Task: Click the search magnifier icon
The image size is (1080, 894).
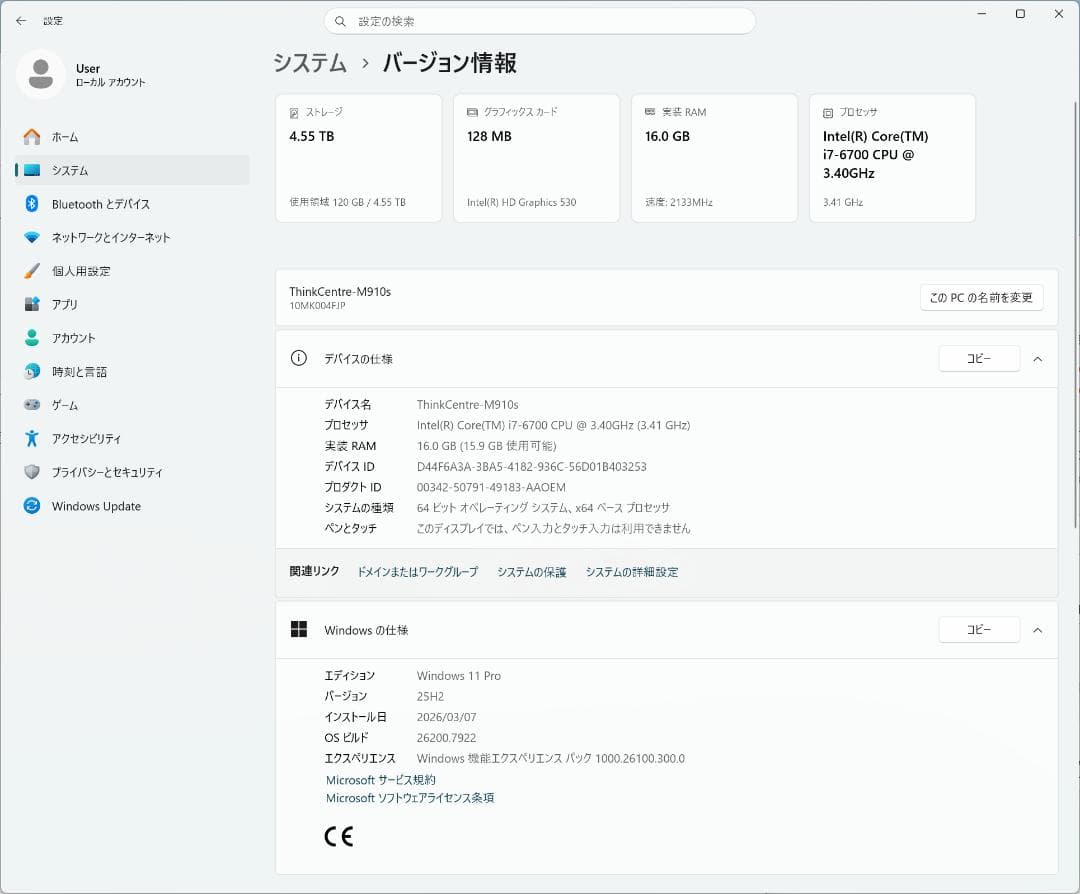Action: (340, 21)
